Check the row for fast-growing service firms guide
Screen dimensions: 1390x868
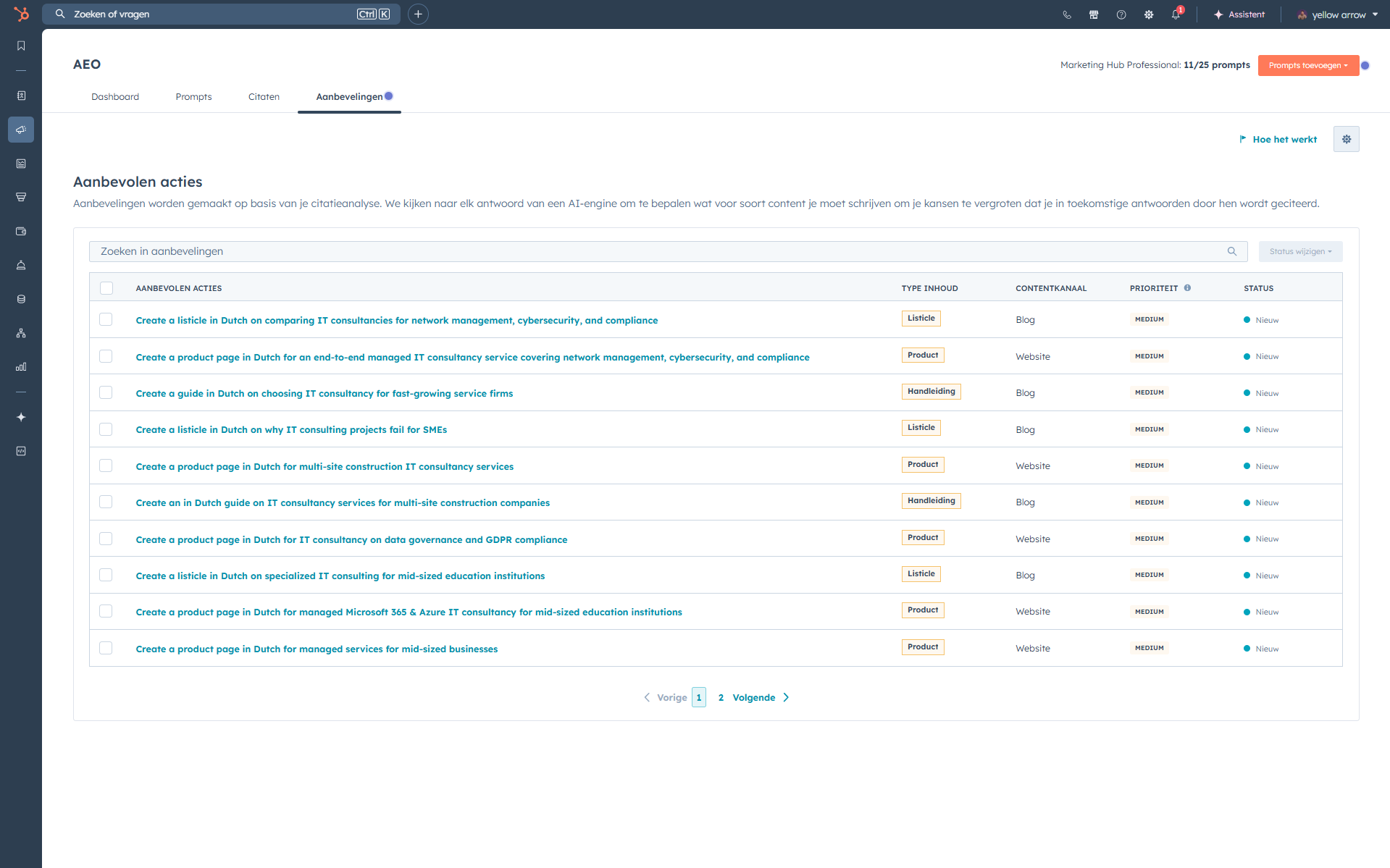106,392
